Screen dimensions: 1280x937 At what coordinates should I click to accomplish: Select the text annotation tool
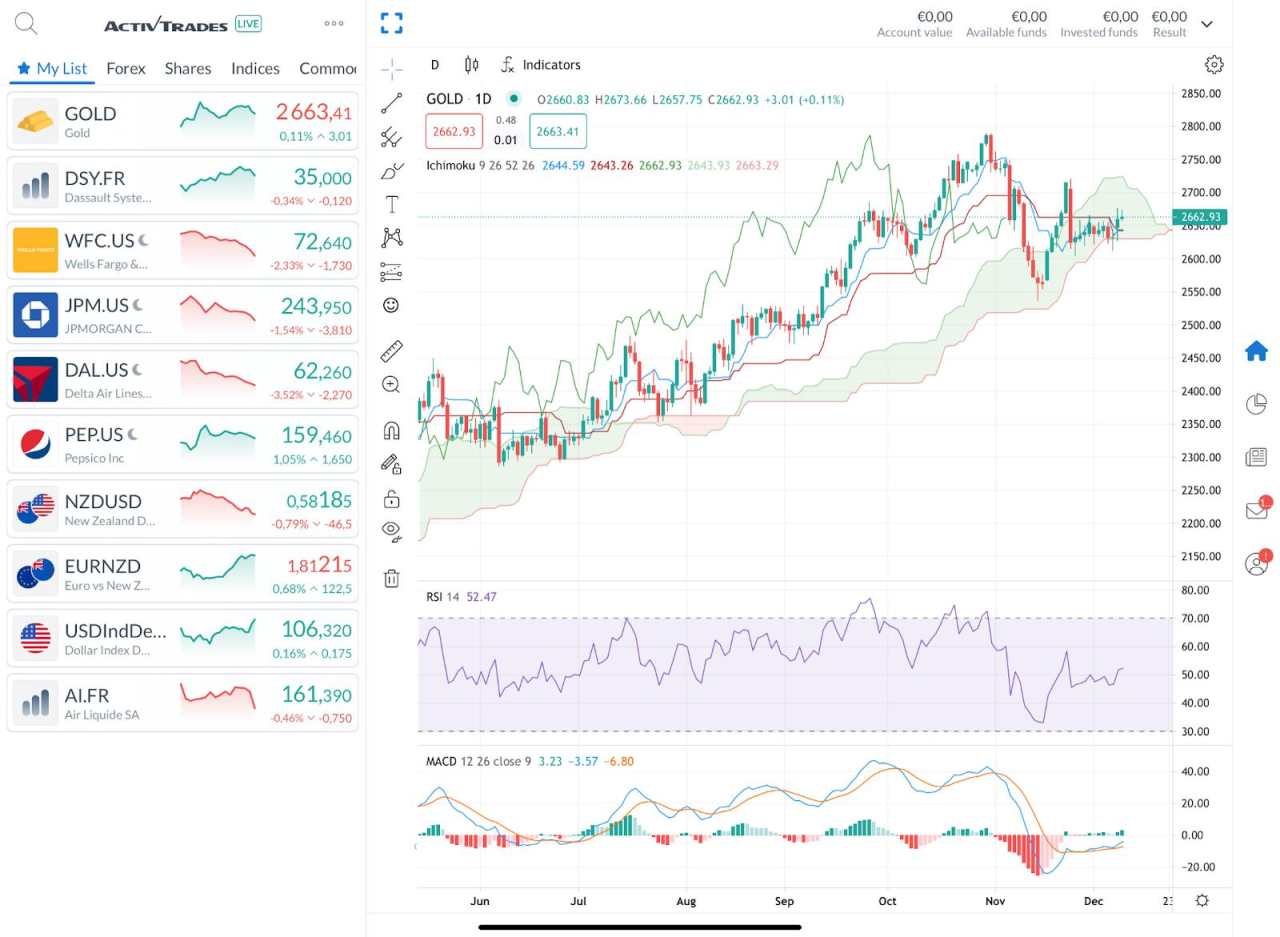coord(392,204)
